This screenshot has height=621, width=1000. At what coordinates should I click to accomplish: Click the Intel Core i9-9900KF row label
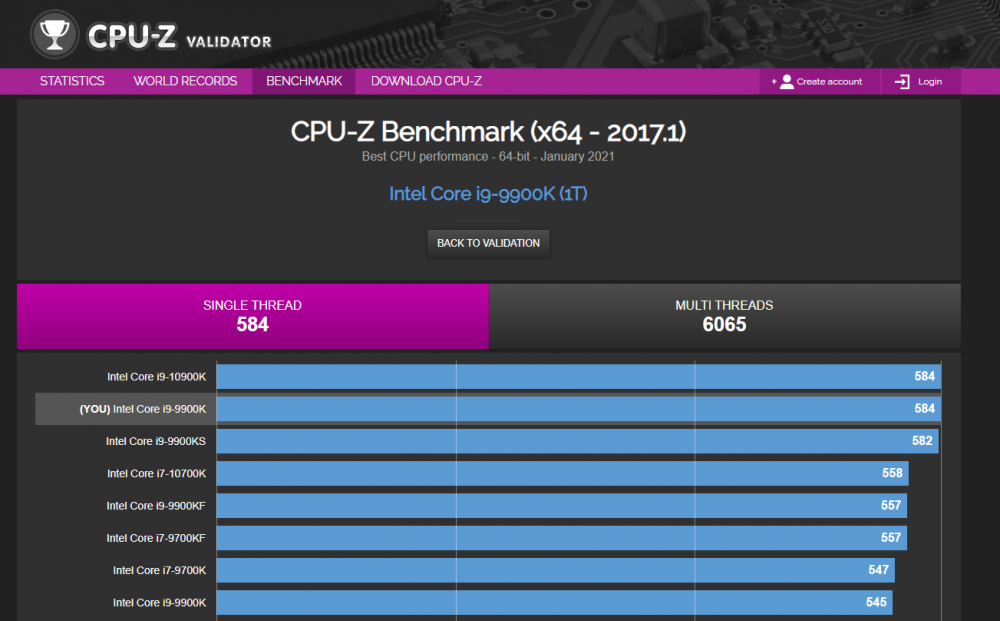tap(156, 506)
